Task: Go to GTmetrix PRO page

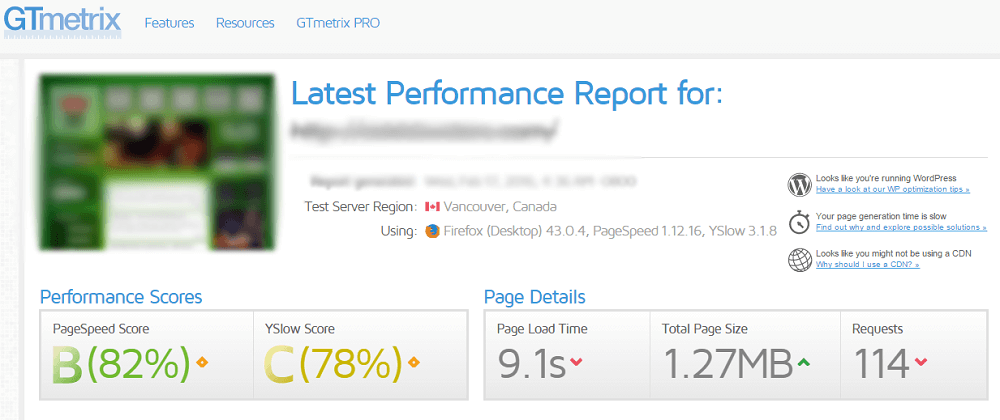Action: coord(338,23)
